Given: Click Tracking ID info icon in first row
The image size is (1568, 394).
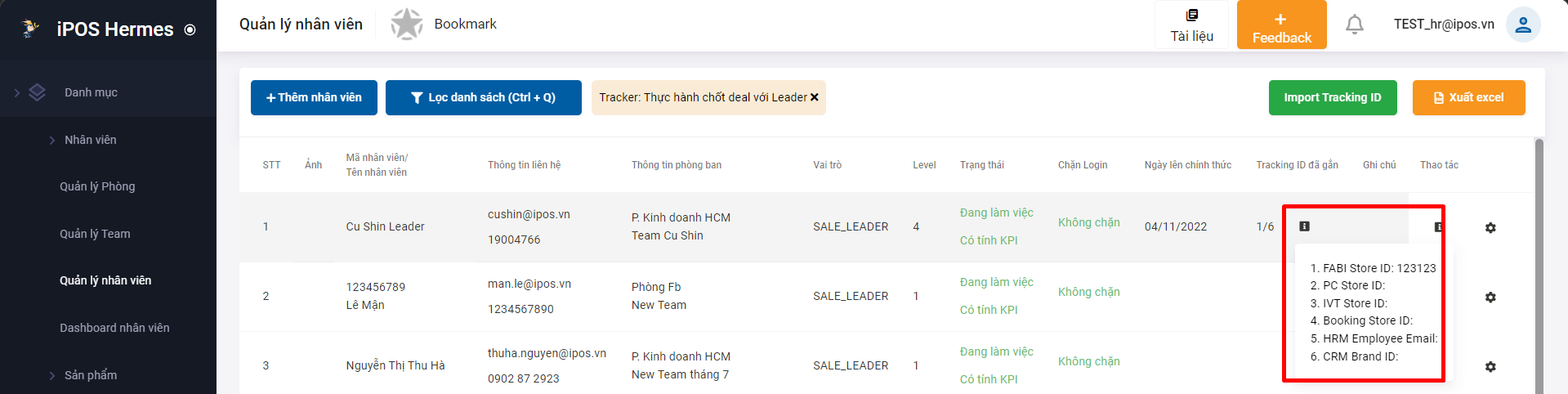Looking at the screenshot, I should [1304, 226].
